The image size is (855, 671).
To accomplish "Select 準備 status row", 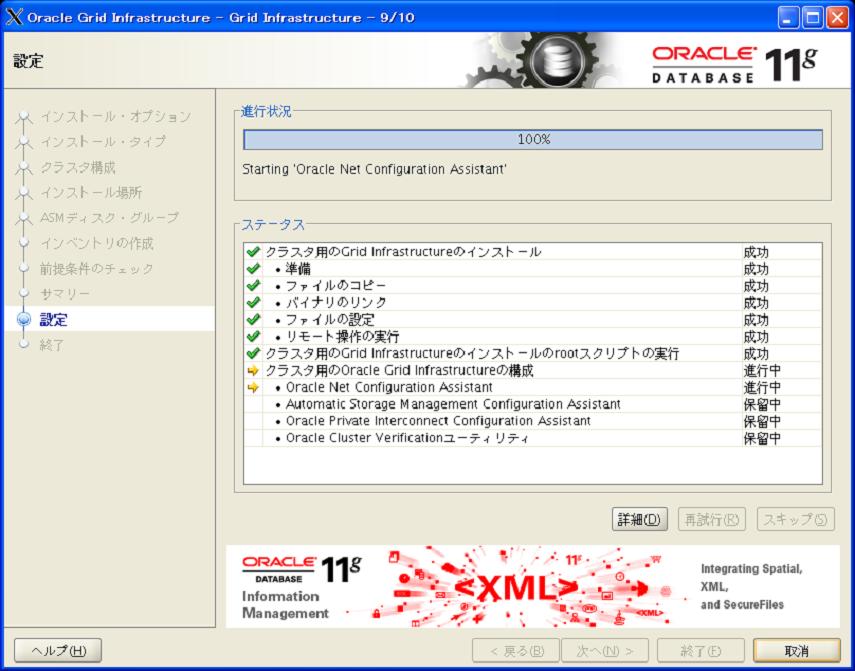I will click(x=533, y=269).
